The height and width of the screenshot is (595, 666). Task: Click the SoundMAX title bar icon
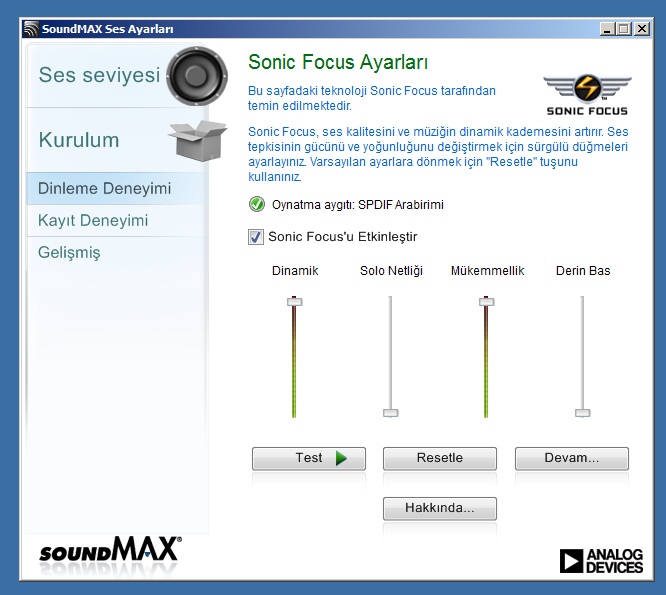click(x=31, y=29)
